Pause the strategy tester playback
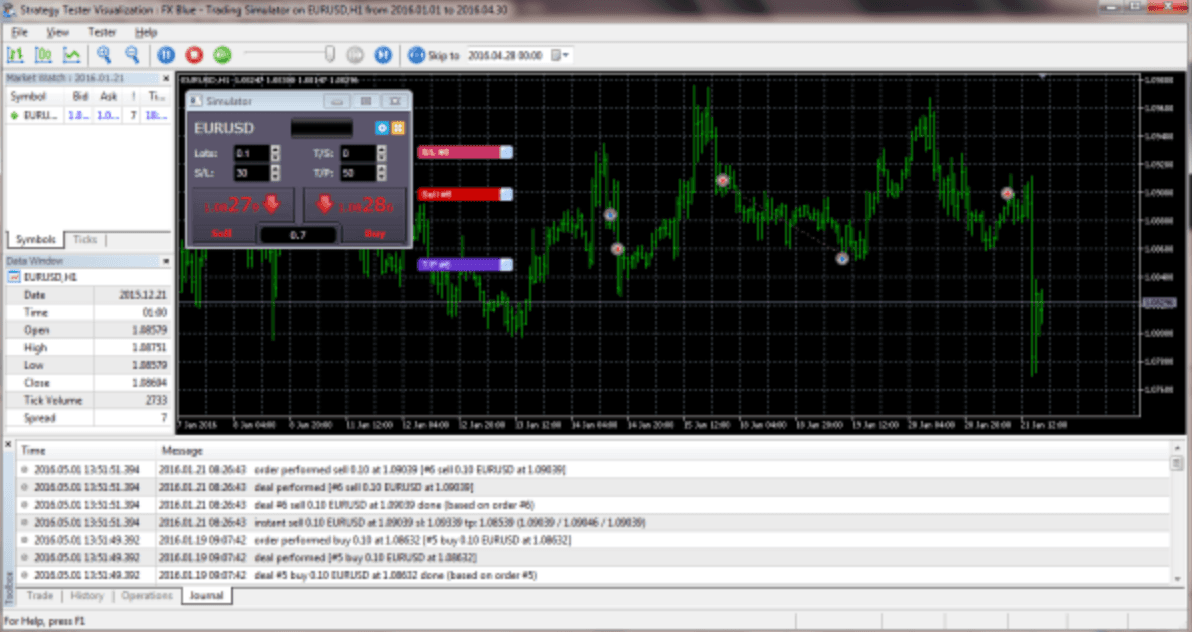This screenshot has height=632, width=1192. point(166,55)
